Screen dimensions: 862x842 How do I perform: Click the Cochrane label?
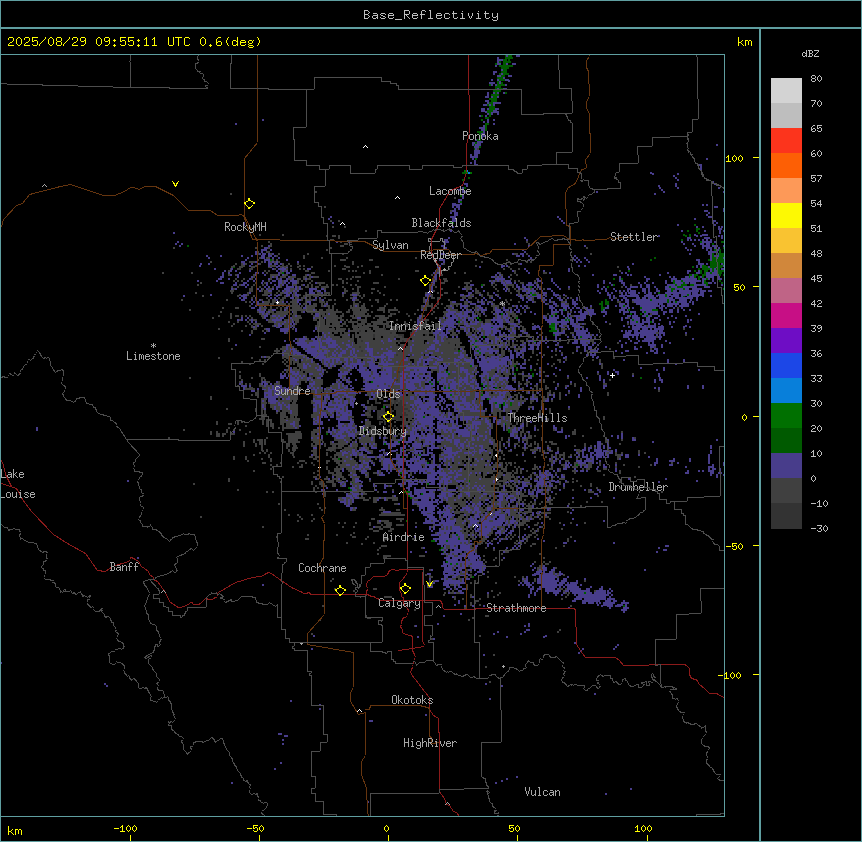[x=322, y=568]
